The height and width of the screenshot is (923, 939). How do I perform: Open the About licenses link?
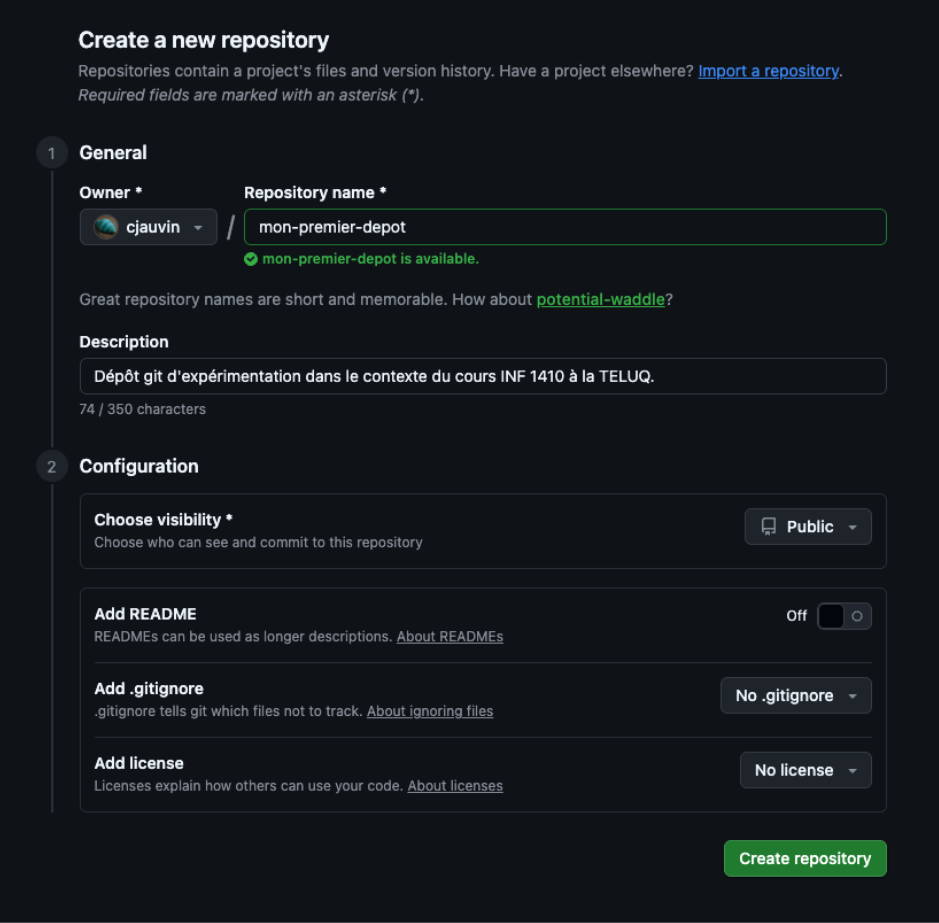pyautogui.click(x=455, y=786)
